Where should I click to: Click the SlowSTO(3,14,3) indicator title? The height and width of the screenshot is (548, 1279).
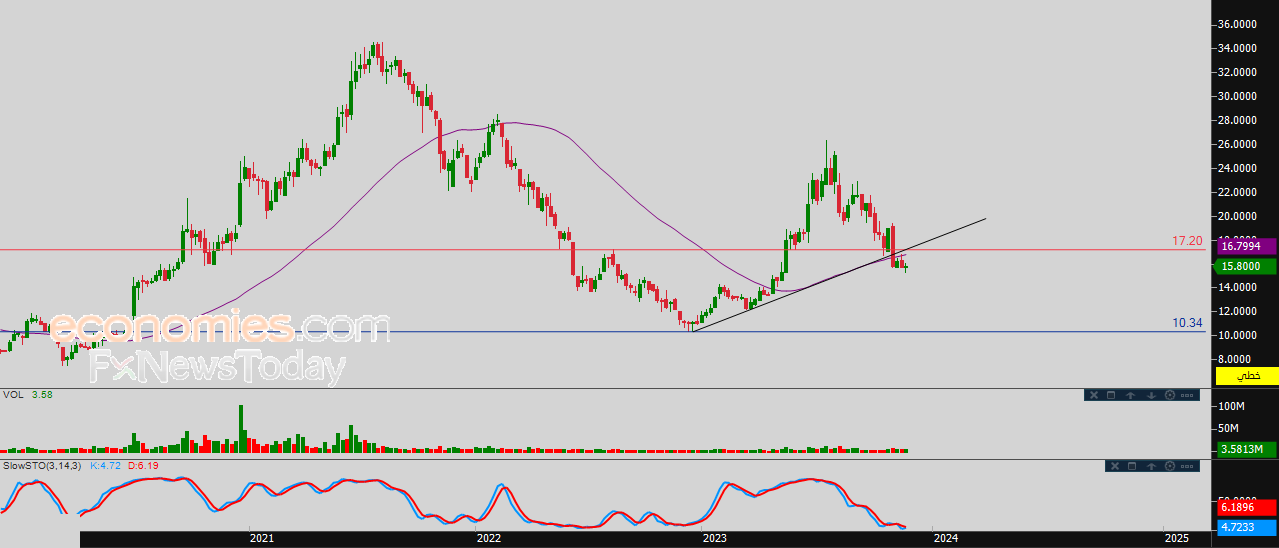[x=42, y=466]
